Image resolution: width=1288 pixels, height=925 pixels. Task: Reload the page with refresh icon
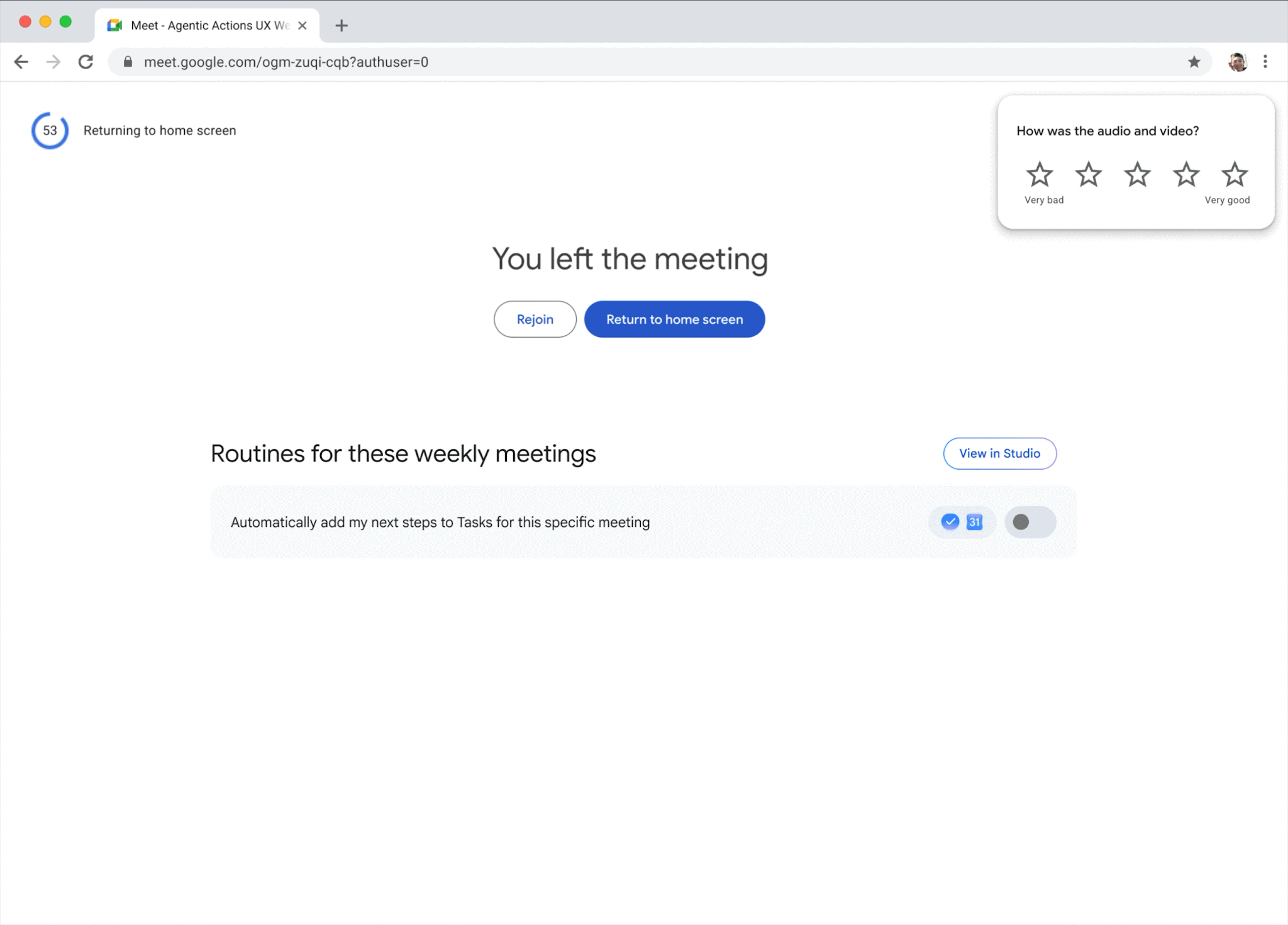tap(86, 62)
